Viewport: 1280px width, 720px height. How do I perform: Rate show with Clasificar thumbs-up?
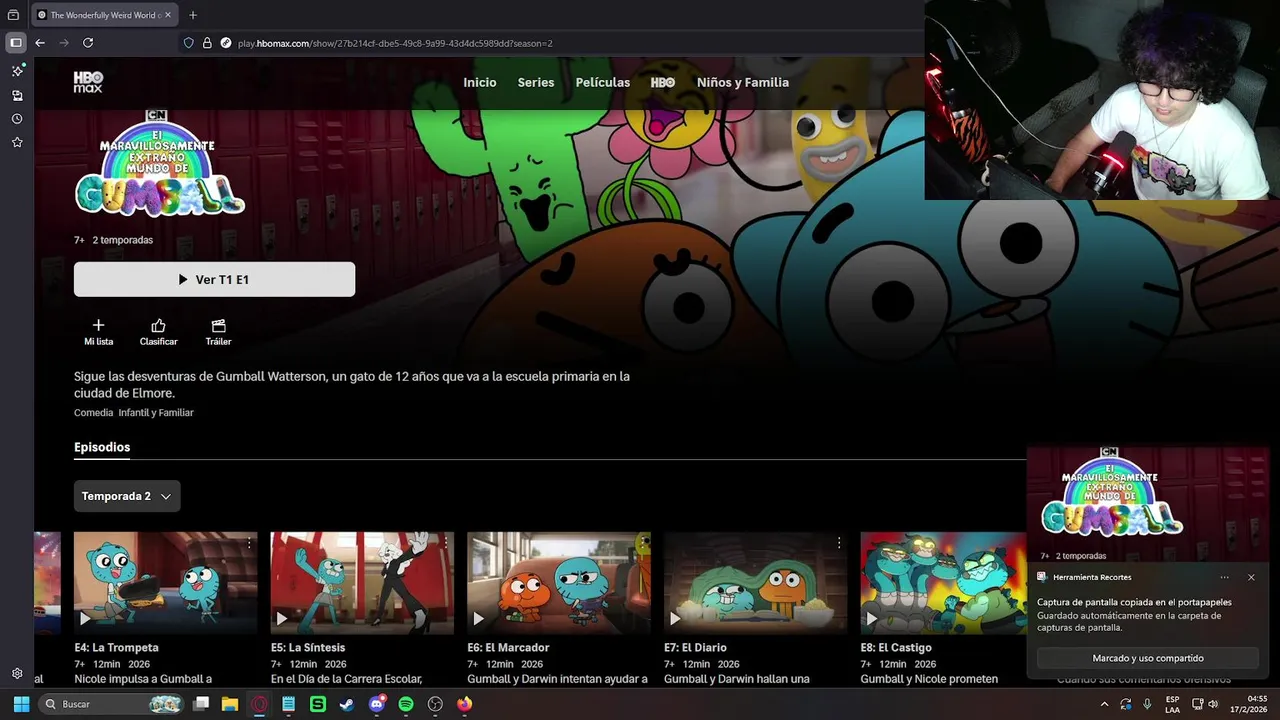tap(158, 332)
